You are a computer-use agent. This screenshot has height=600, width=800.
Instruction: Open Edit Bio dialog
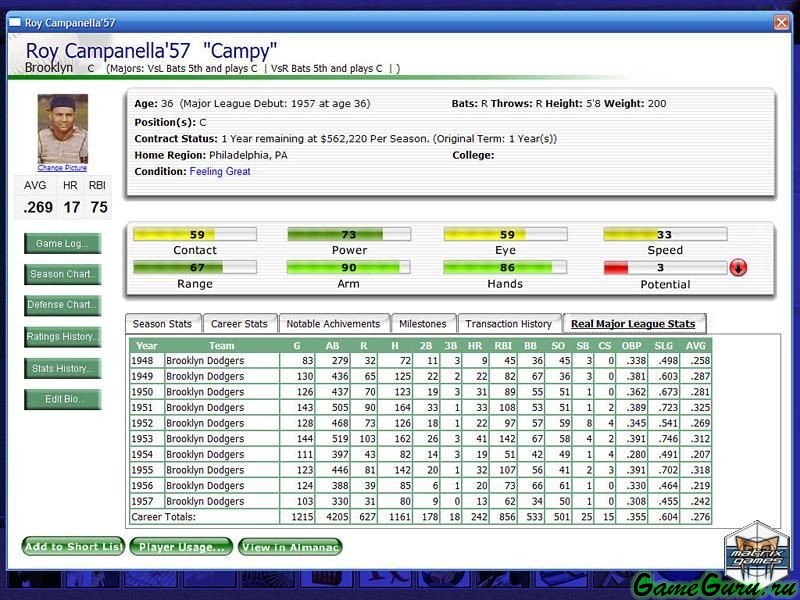[x=62, y=399]
